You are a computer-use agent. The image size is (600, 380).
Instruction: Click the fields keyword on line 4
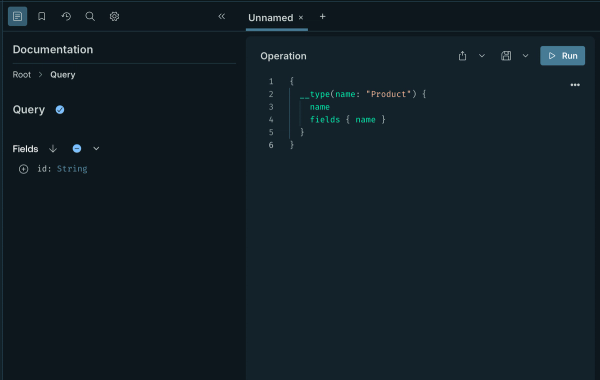(325, 119)
